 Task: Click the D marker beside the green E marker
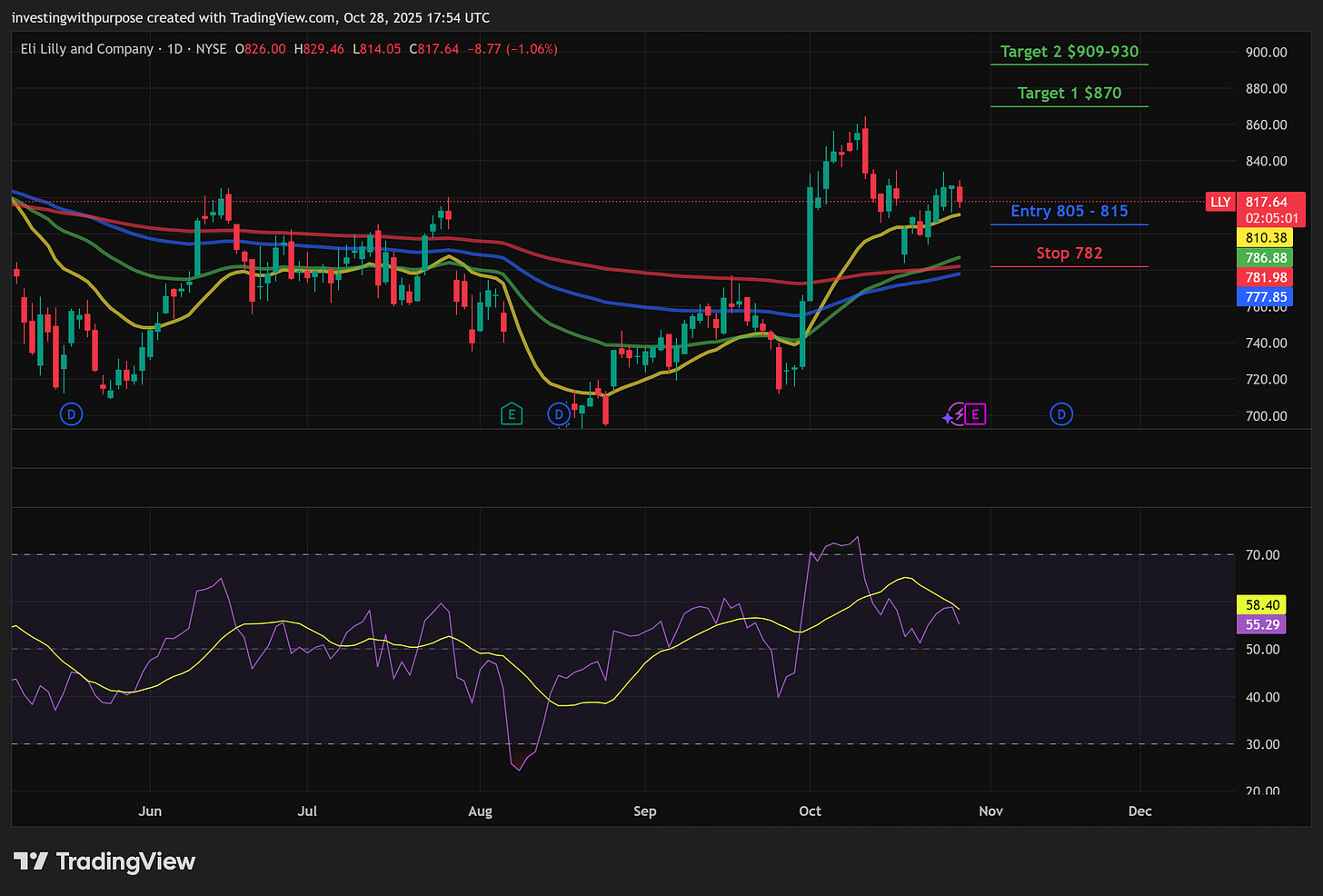(x=559, y=414)
